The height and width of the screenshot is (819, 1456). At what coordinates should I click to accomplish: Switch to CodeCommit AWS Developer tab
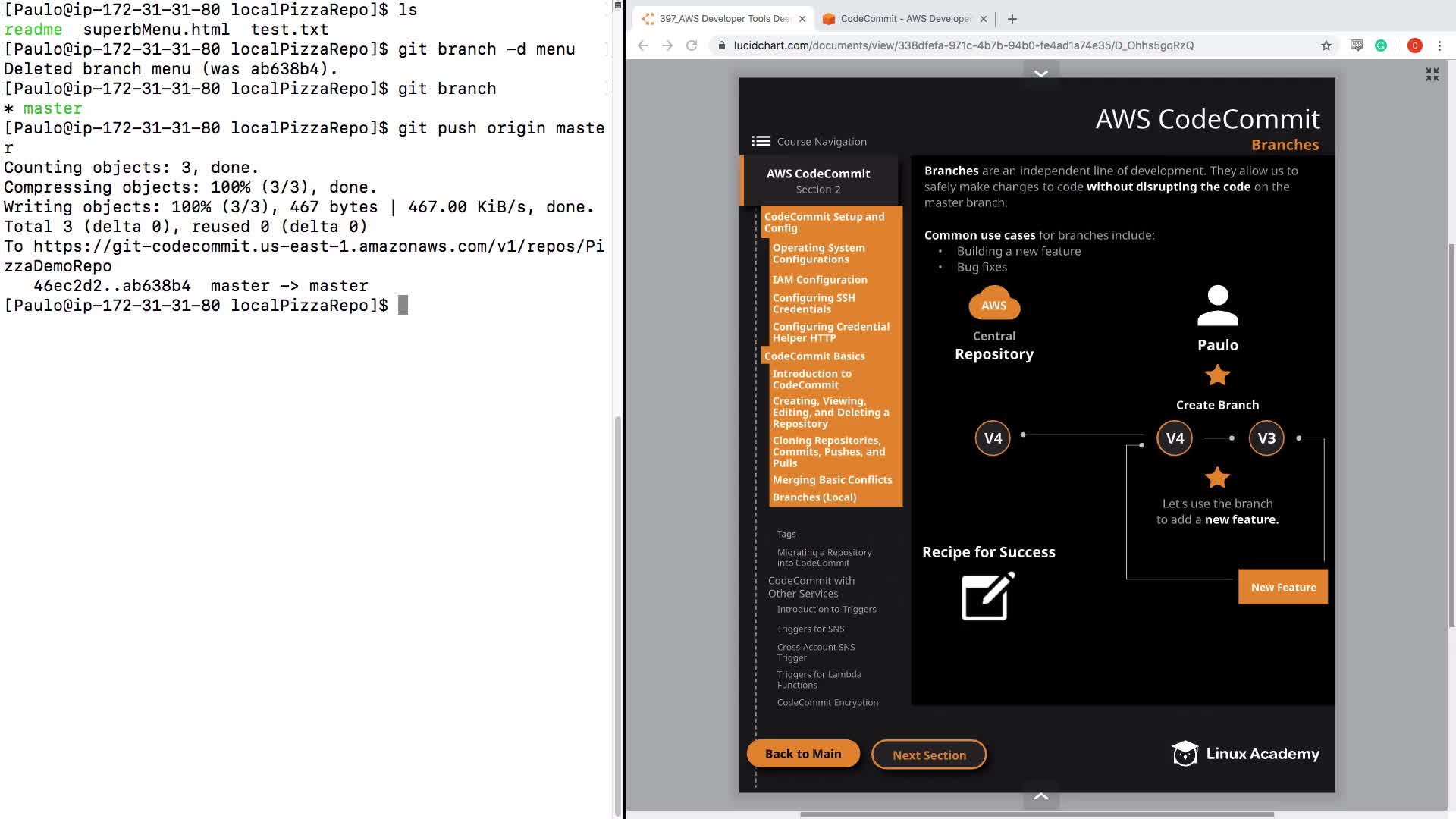tap(902, 19)
